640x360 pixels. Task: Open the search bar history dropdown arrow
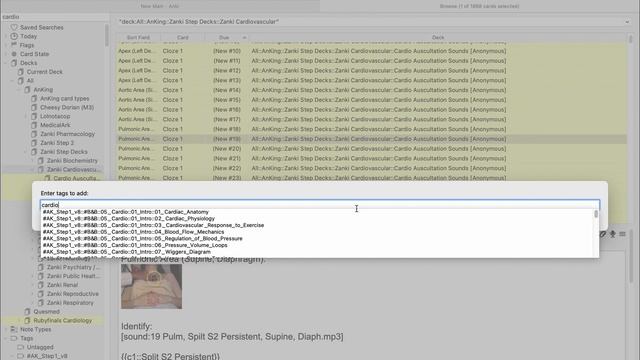[x=627, y=22]
